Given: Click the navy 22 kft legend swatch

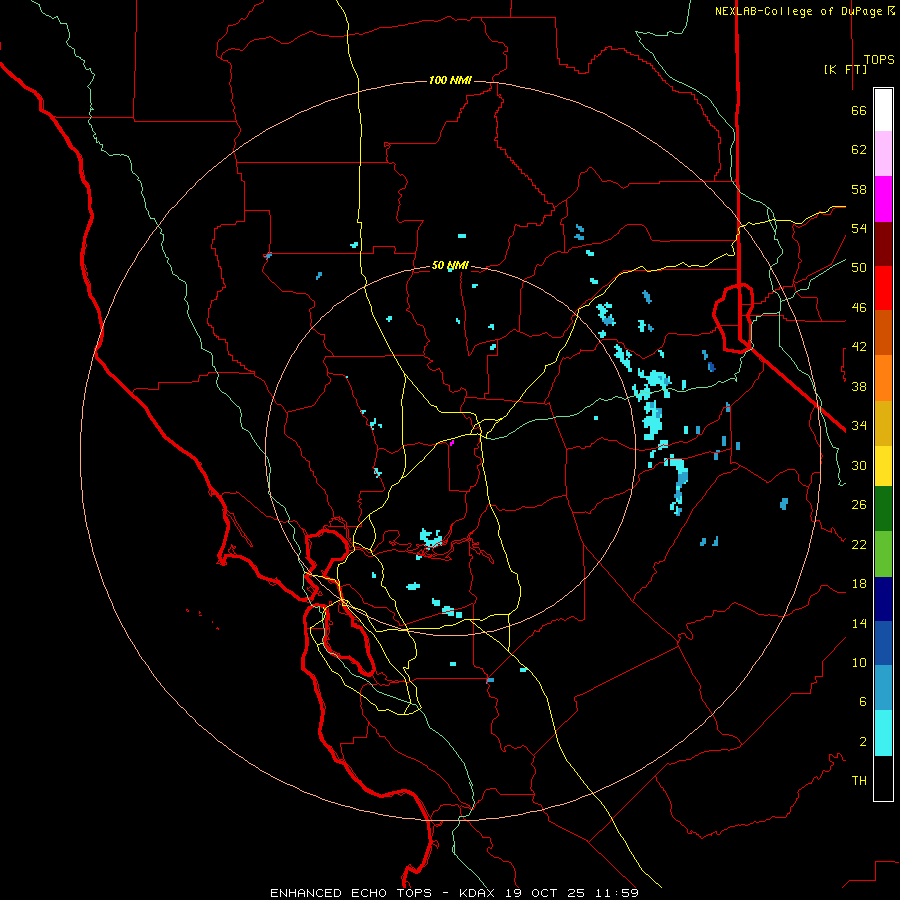Looking at the screenshot, I should pyautogui.click(x=883, y=599).
